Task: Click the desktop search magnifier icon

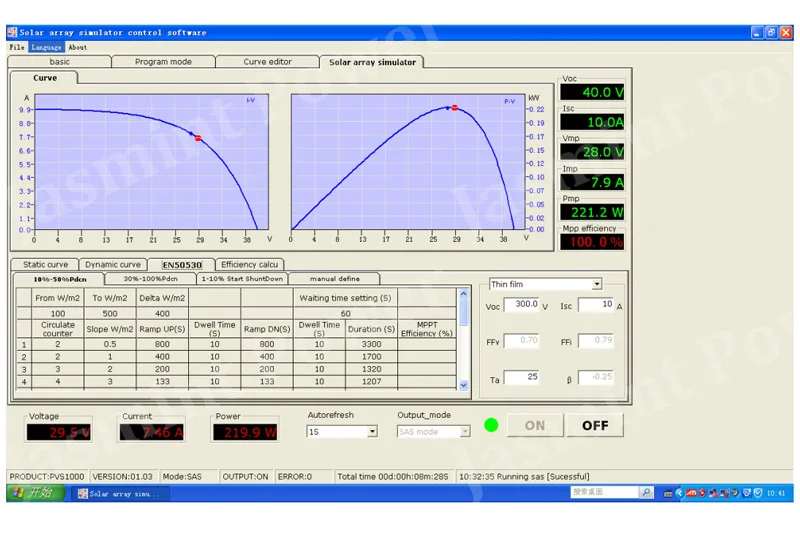Action: click(x=646, y=493)
